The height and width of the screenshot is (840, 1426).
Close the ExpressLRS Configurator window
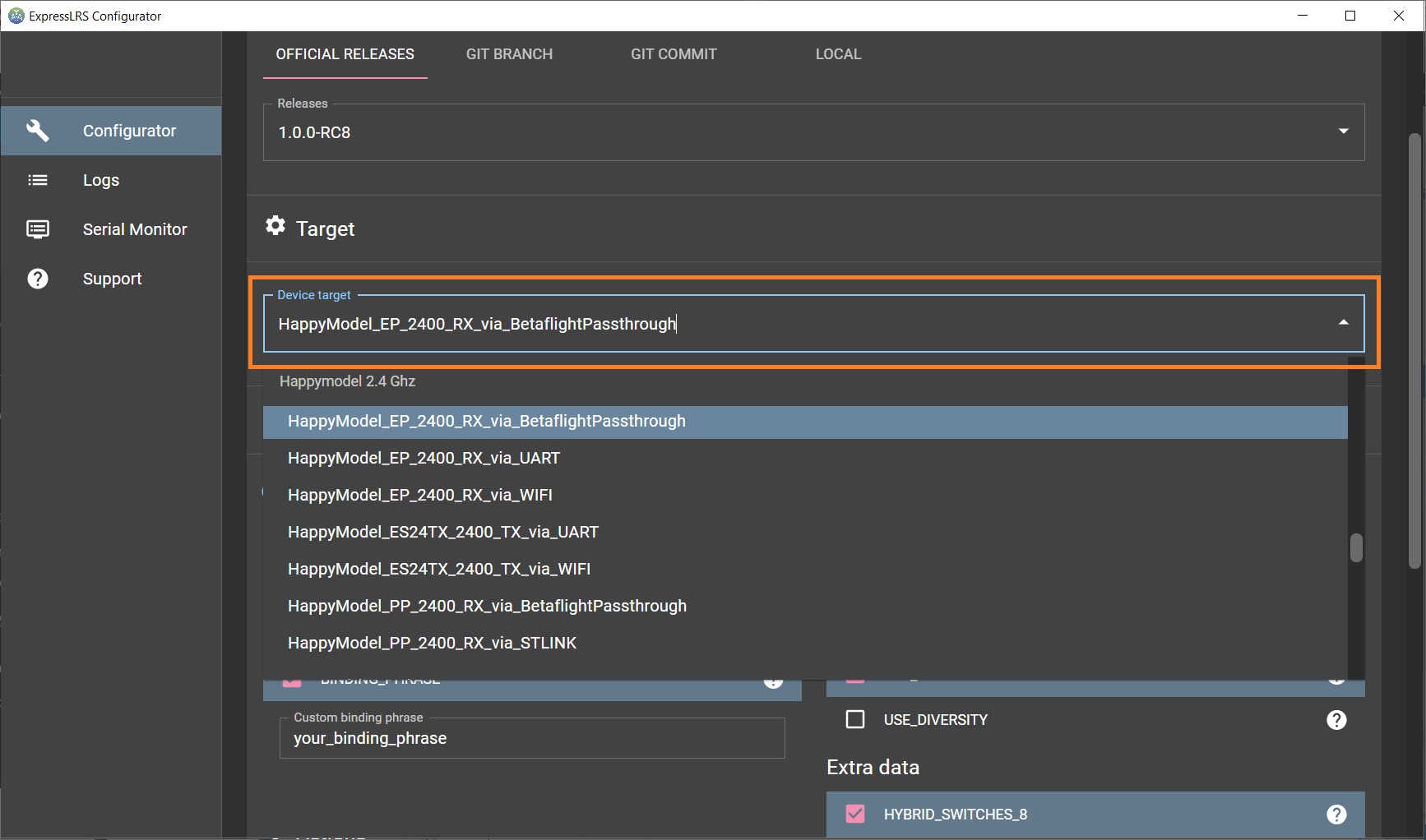click(x=1399, y=16)
